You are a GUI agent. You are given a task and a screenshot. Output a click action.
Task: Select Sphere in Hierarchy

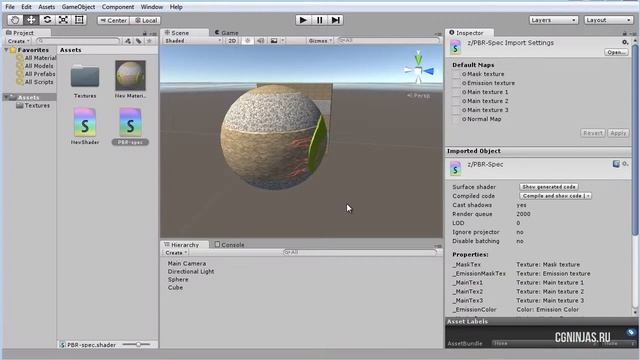178,280
